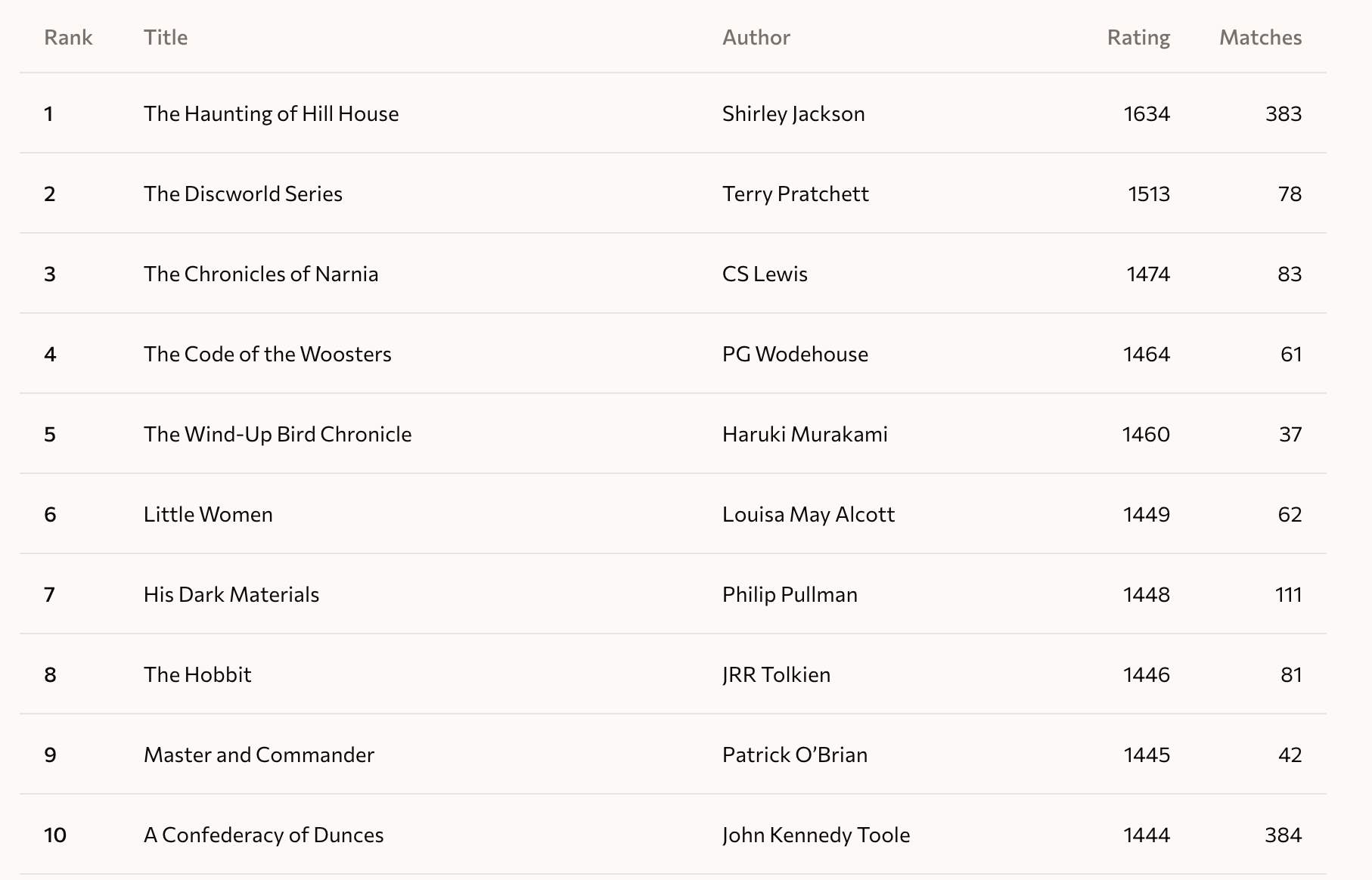Open A Confederacy of Dunces
The image size is (1372, 880).
[264, 835]
